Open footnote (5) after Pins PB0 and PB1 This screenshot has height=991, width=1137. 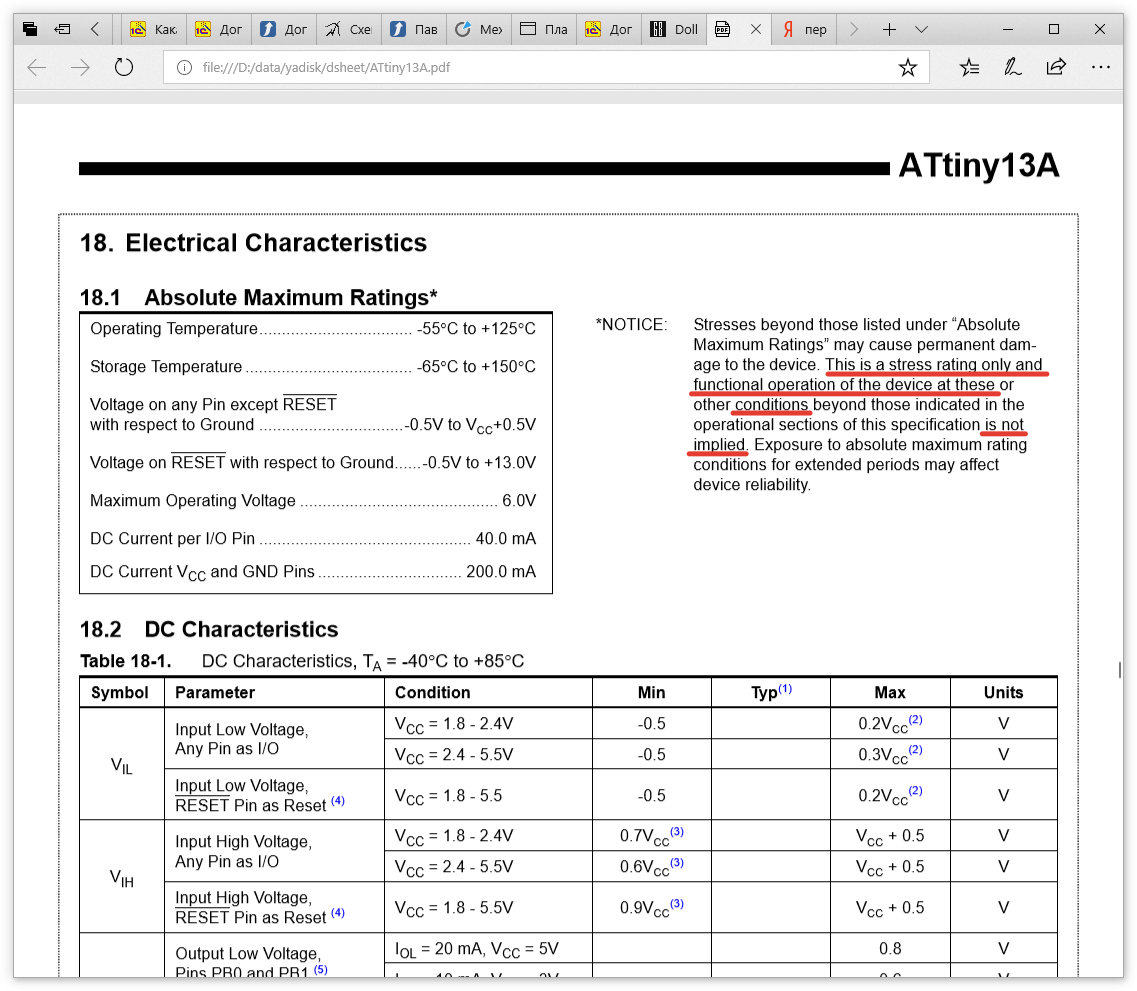pyautogui.click(x=321, y=969)
